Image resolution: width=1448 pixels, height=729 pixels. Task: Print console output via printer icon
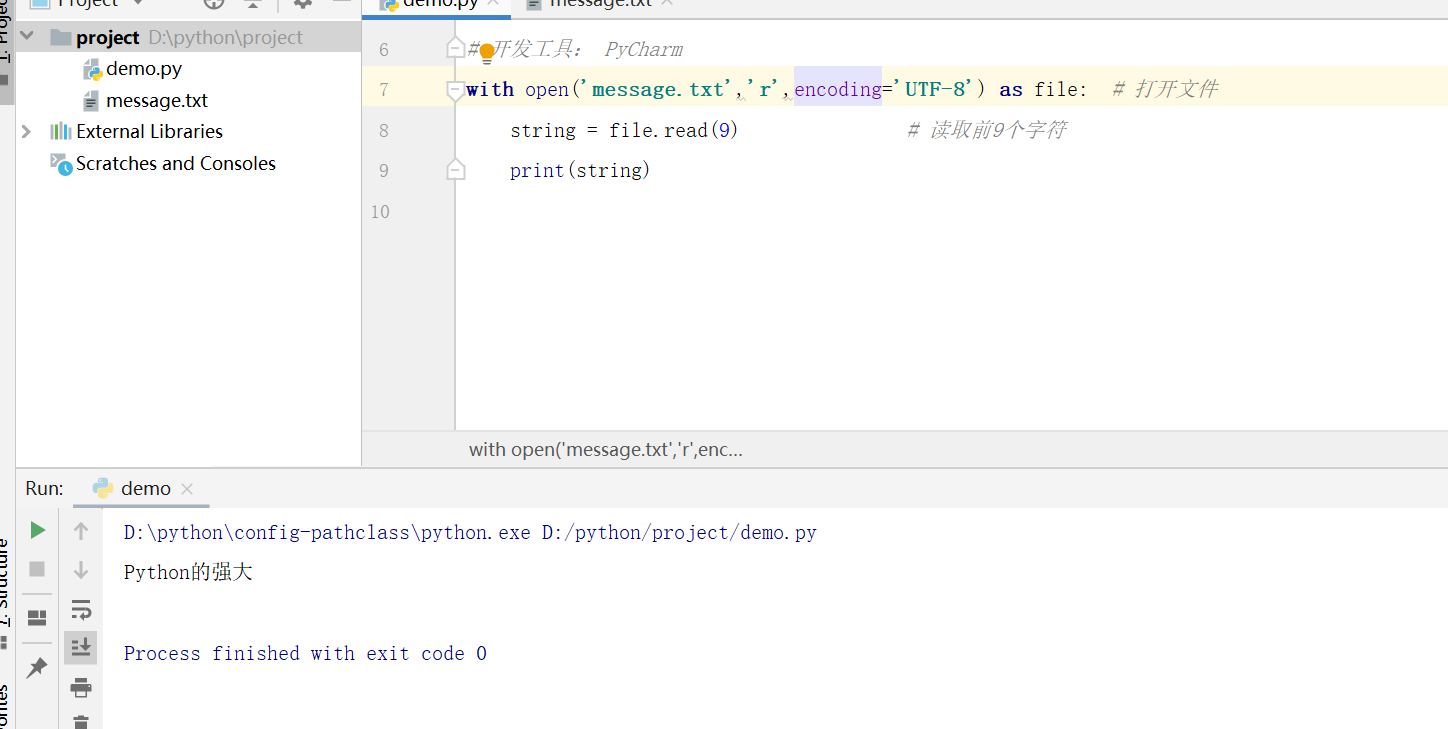[x=81, y=687]
